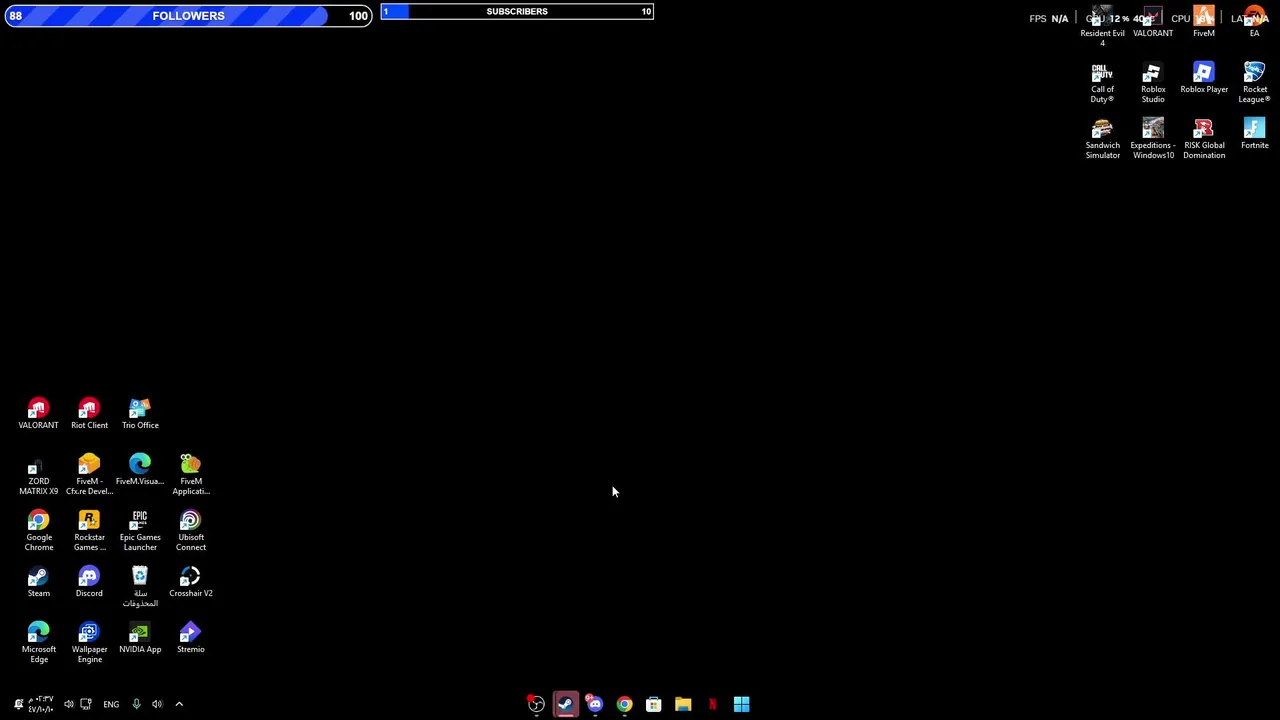This screenshot has height=720, width=1280.
Task: Open the tray clock and date
Action: pos(42,704)
